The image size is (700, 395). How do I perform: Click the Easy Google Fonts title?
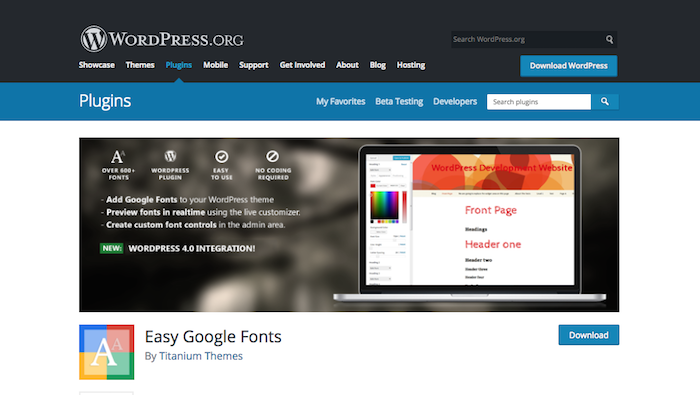213,337
